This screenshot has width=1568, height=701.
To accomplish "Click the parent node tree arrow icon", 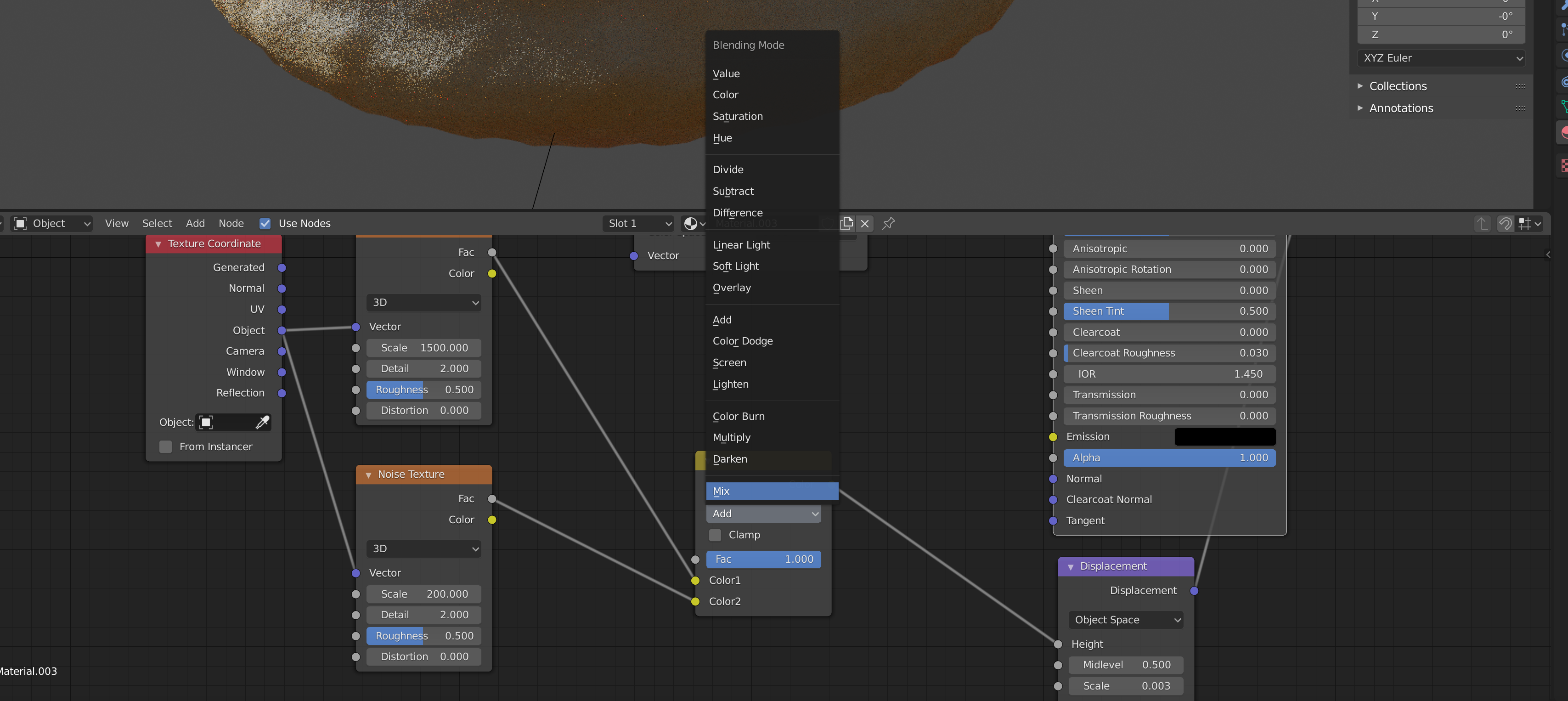I will pos(1482,224).
